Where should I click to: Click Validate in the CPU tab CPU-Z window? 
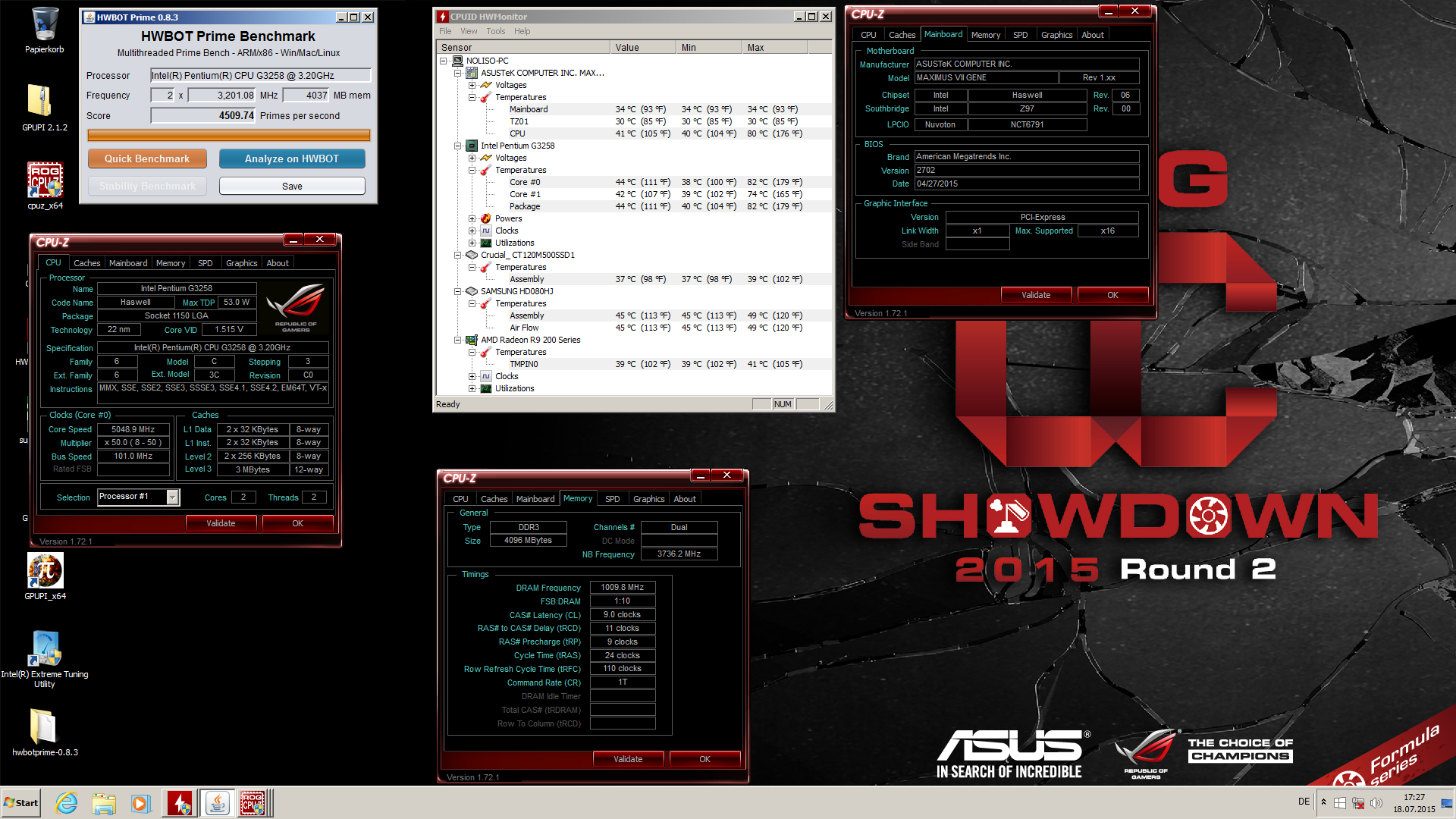pyautogui.click(x=221, y=523)
